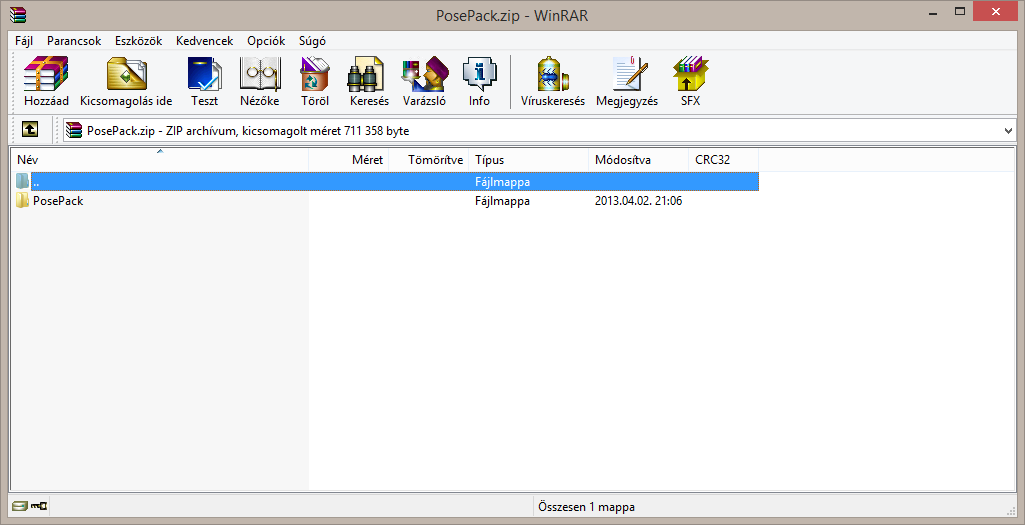Screen dimensions: 1025x525
Task: Open the Súgó help menu
Action: [x=312, y=41]
